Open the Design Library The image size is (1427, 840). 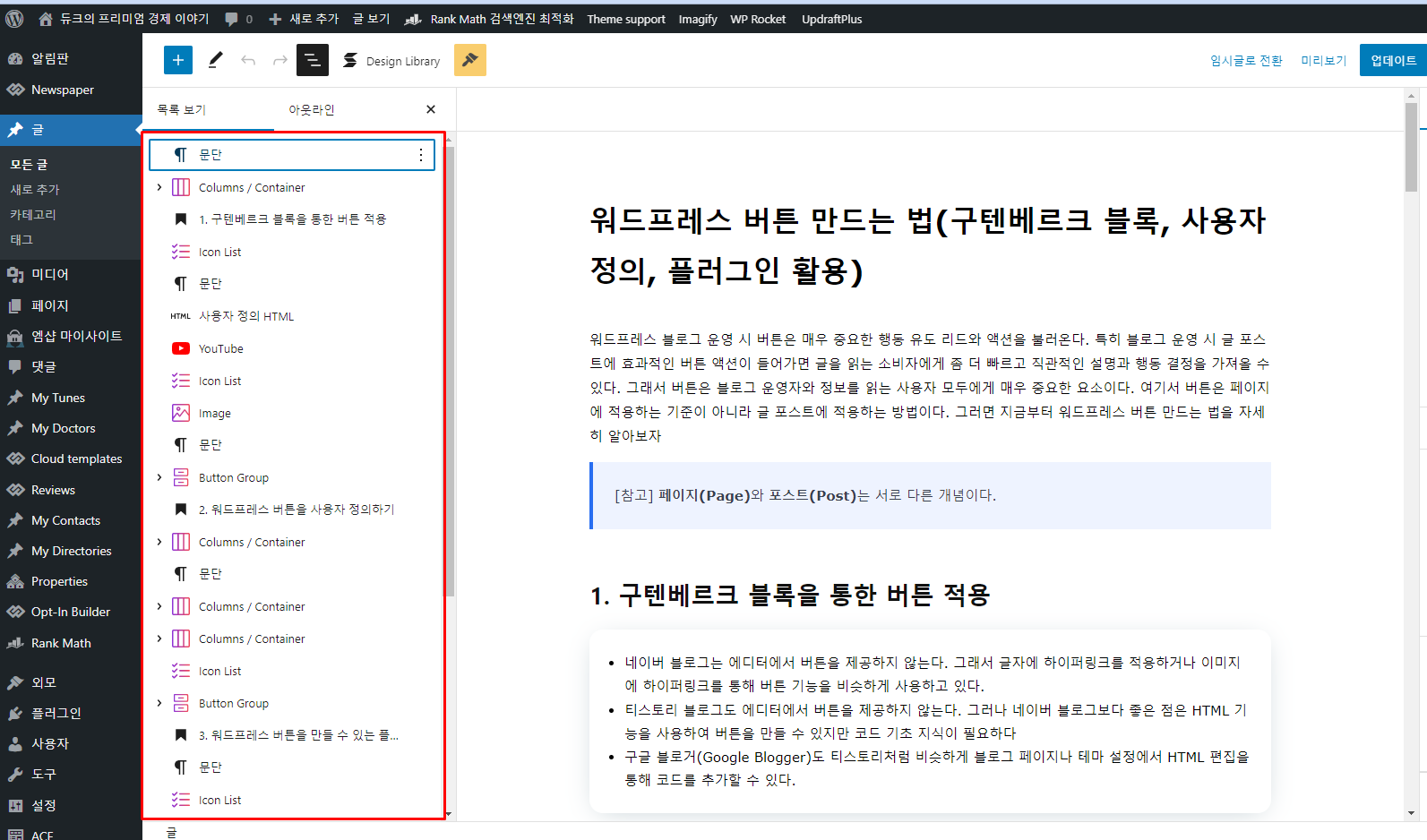pos(391,61)
